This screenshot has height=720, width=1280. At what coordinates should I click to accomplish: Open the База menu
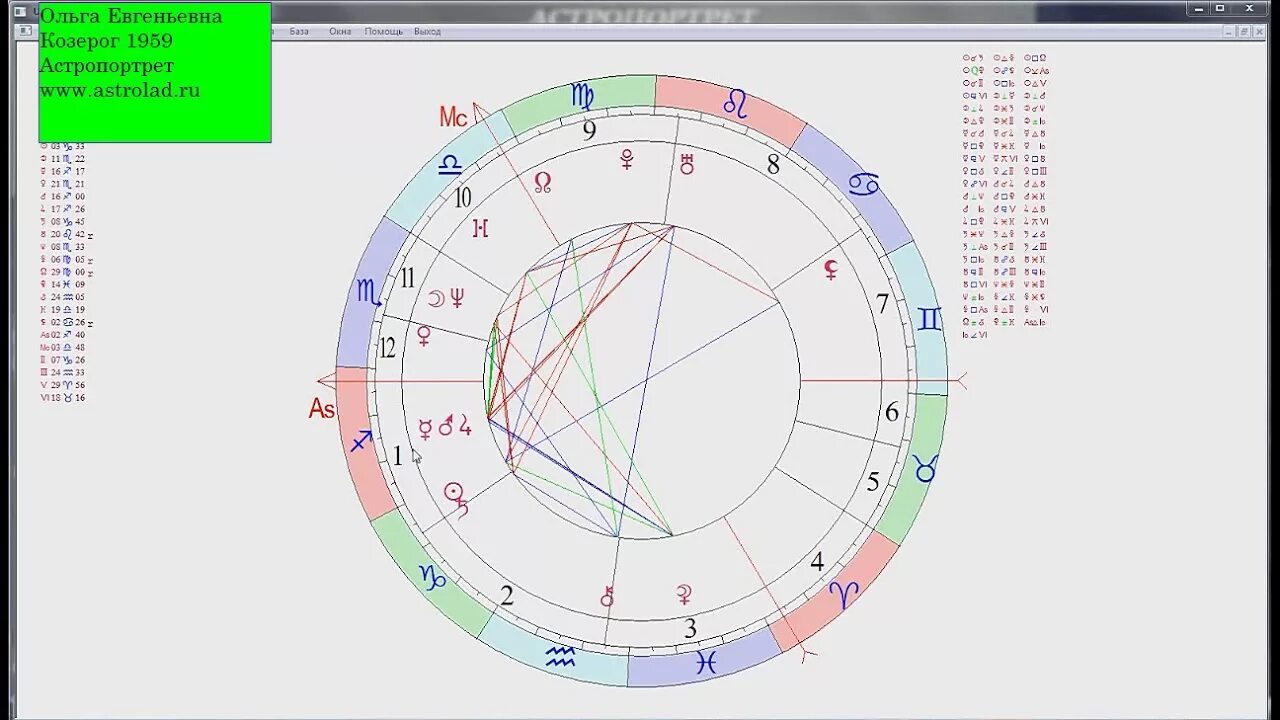pos(299,31)
